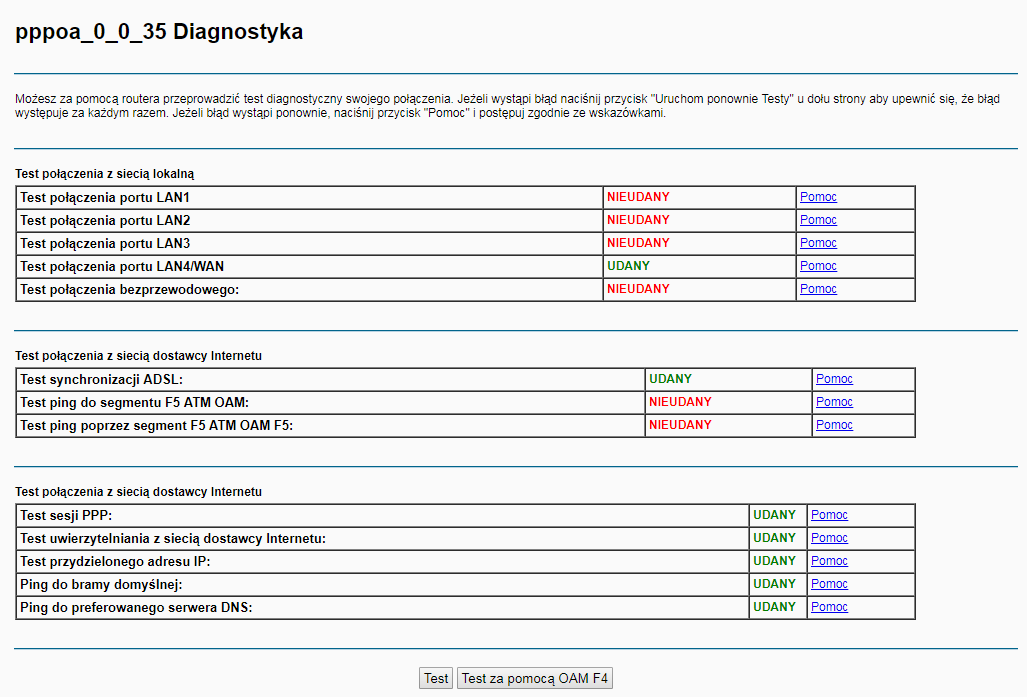Click Pomoc for Ping do bramy domyślnej
The width and height of the screenshot is (1027, 697).
point(829,584)
